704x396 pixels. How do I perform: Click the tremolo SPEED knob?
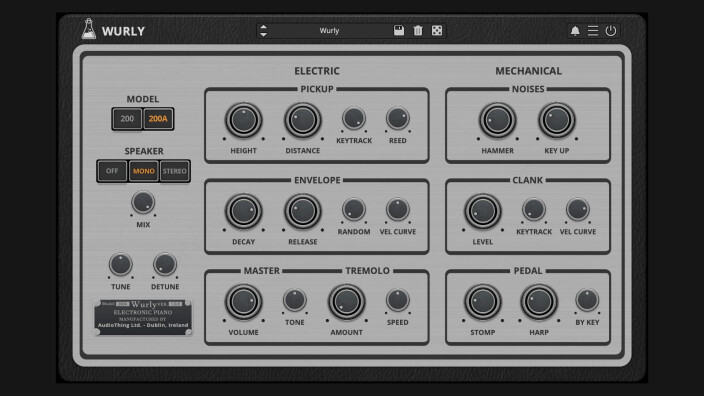click(398, 300)
